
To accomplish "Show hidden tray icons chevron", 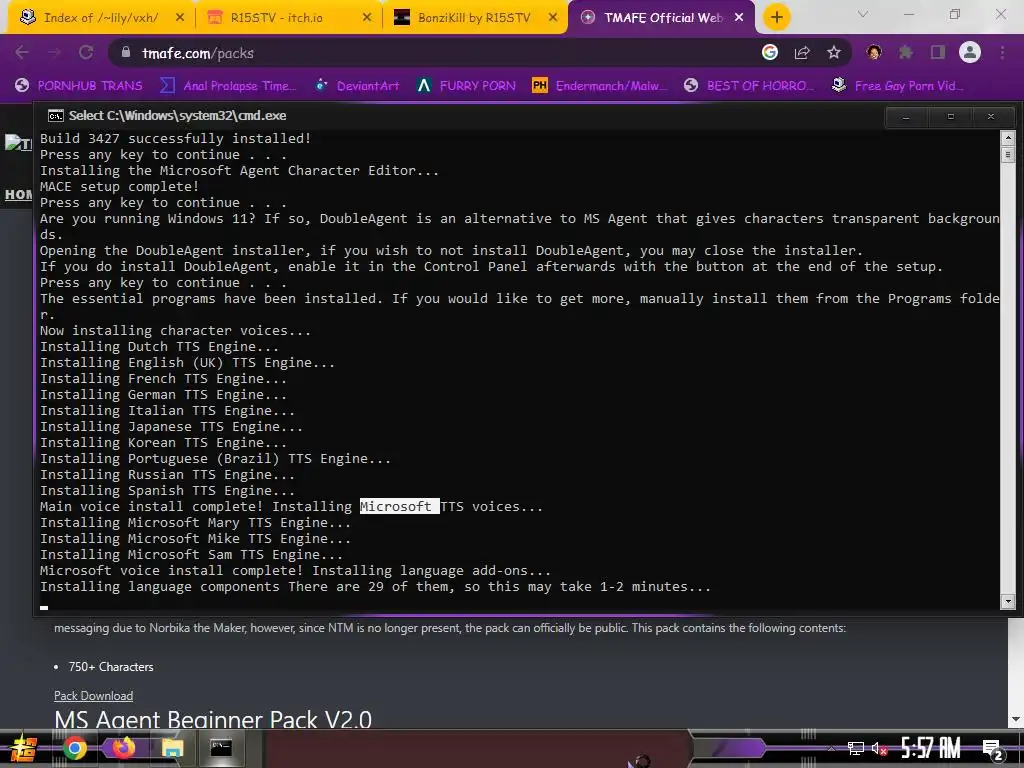I will 831,748.
